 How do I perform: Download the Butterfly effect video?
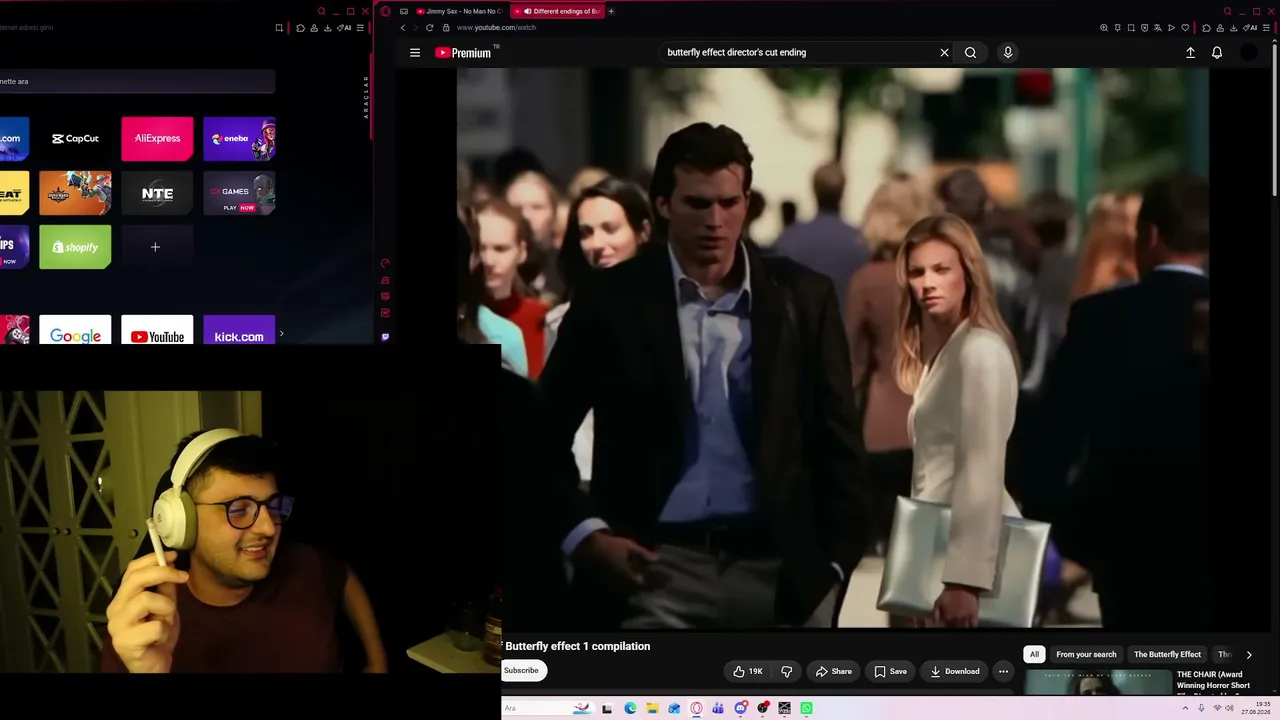point(954,671)
